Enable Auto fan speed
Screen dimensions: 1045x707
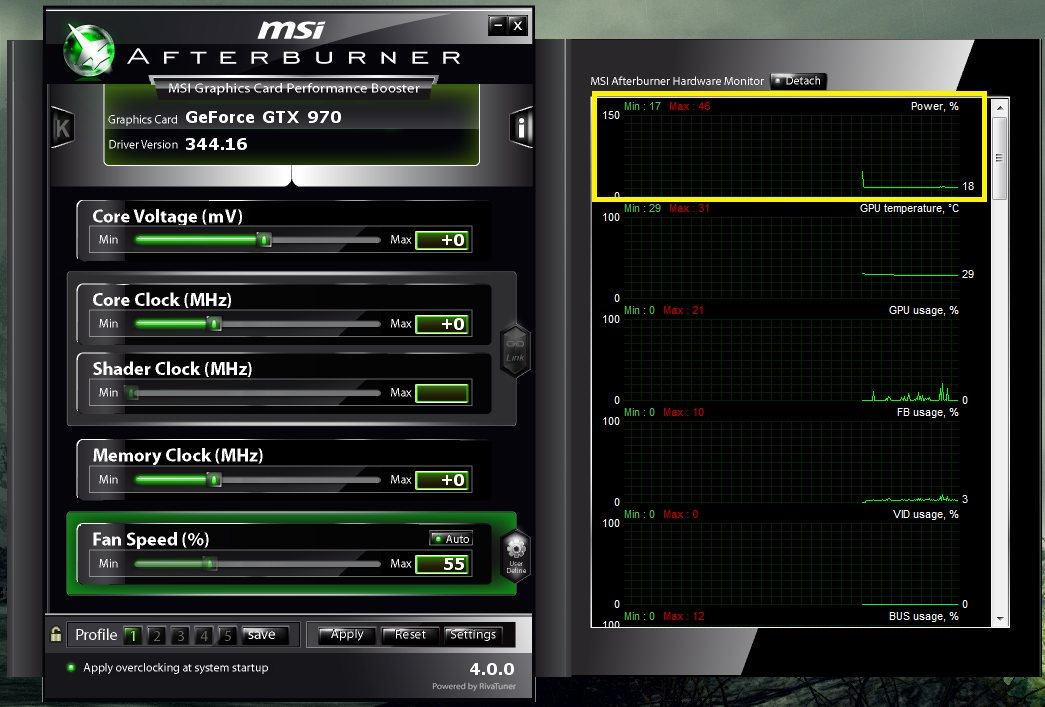(x=451, y=538)
